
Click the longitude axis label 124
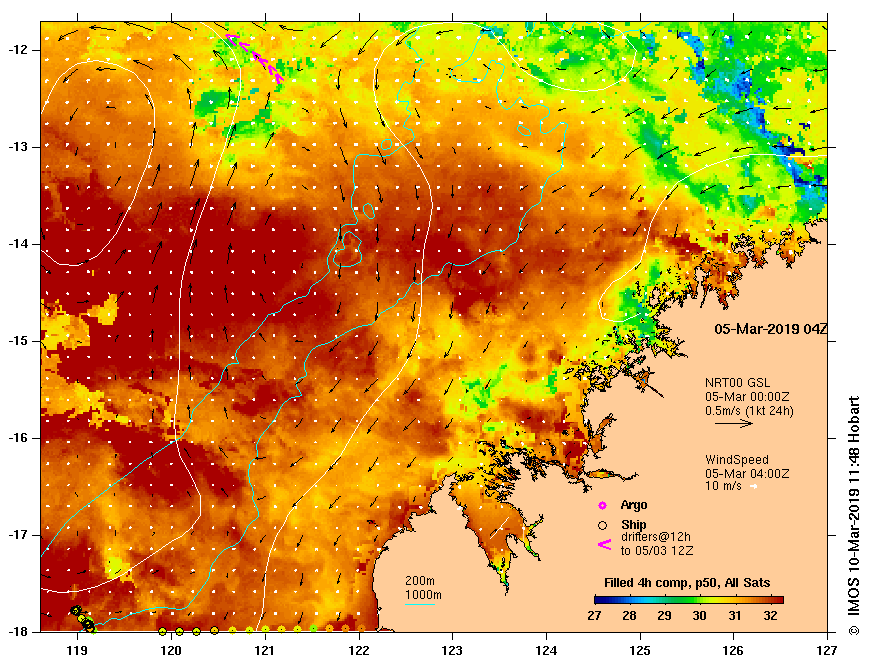click(x=546, y=650)
